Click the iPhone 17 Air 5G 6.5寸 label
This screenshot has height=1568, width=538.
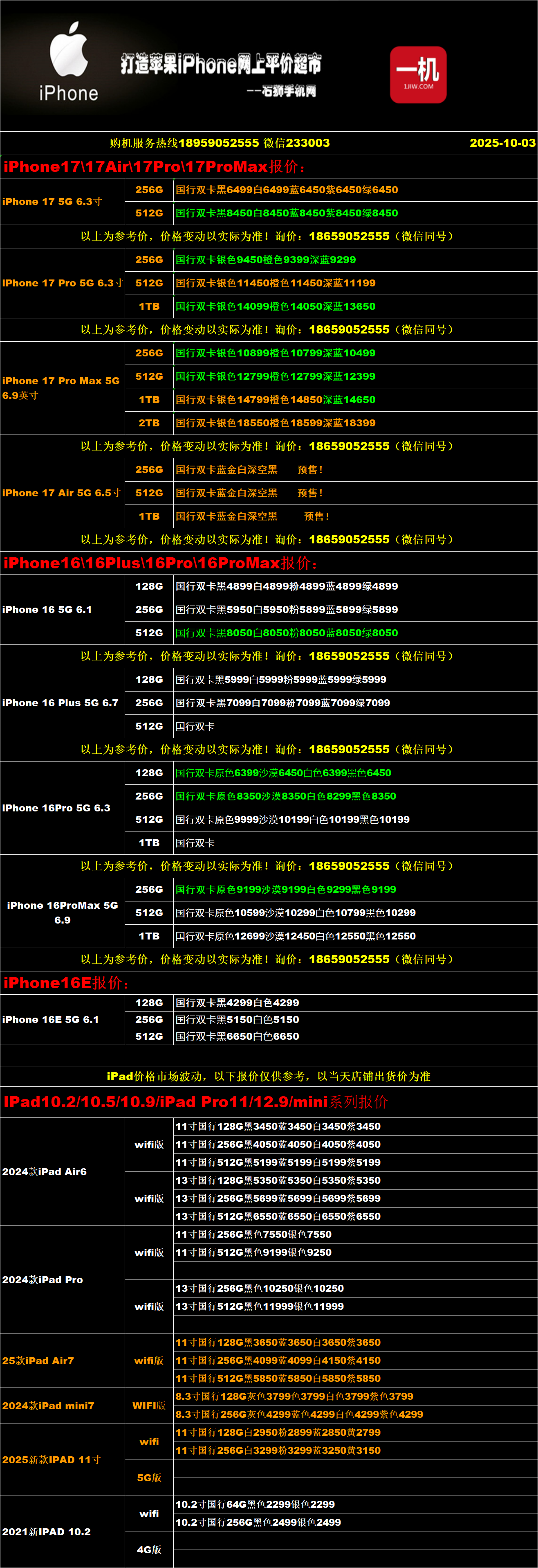[x=61, y=493]
